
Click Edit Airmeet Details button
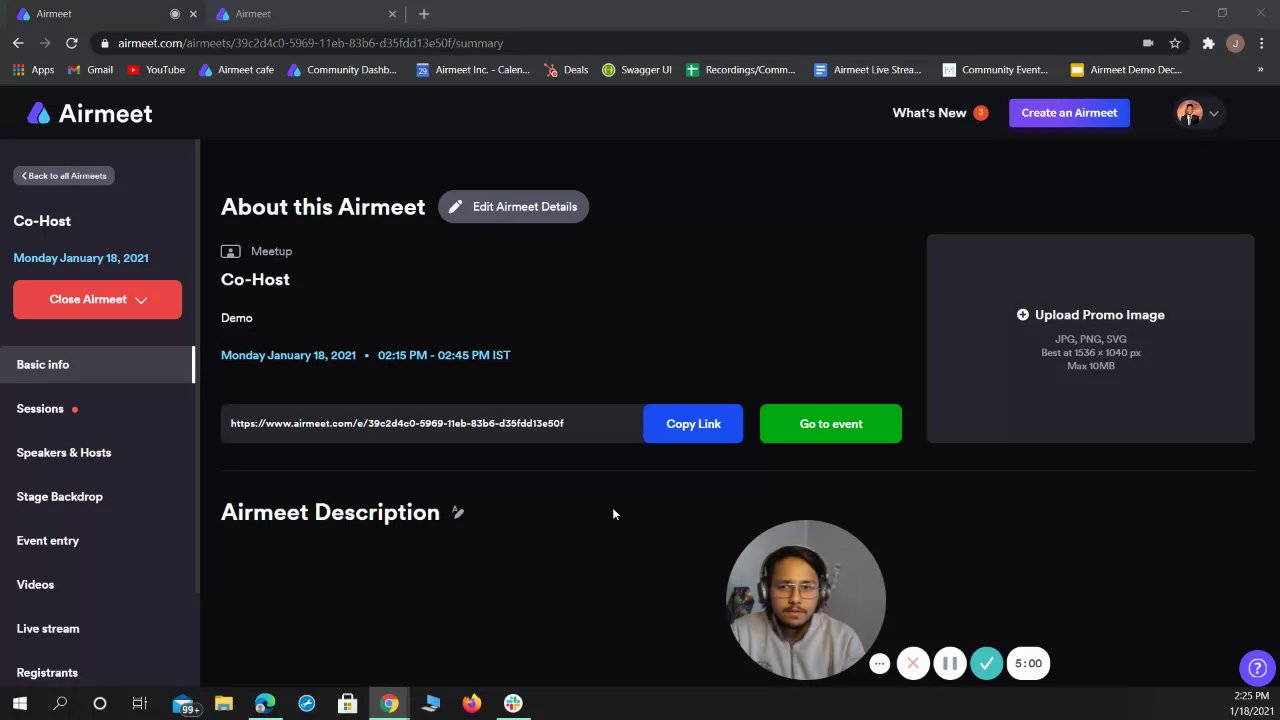point(513,207)
